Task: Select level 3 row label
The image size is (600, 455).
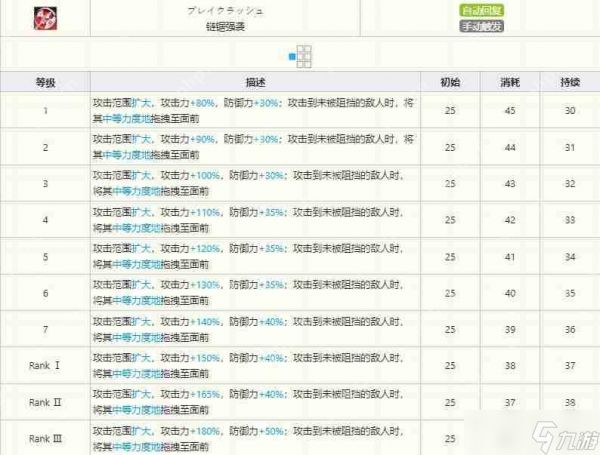Action: point(46,184)
